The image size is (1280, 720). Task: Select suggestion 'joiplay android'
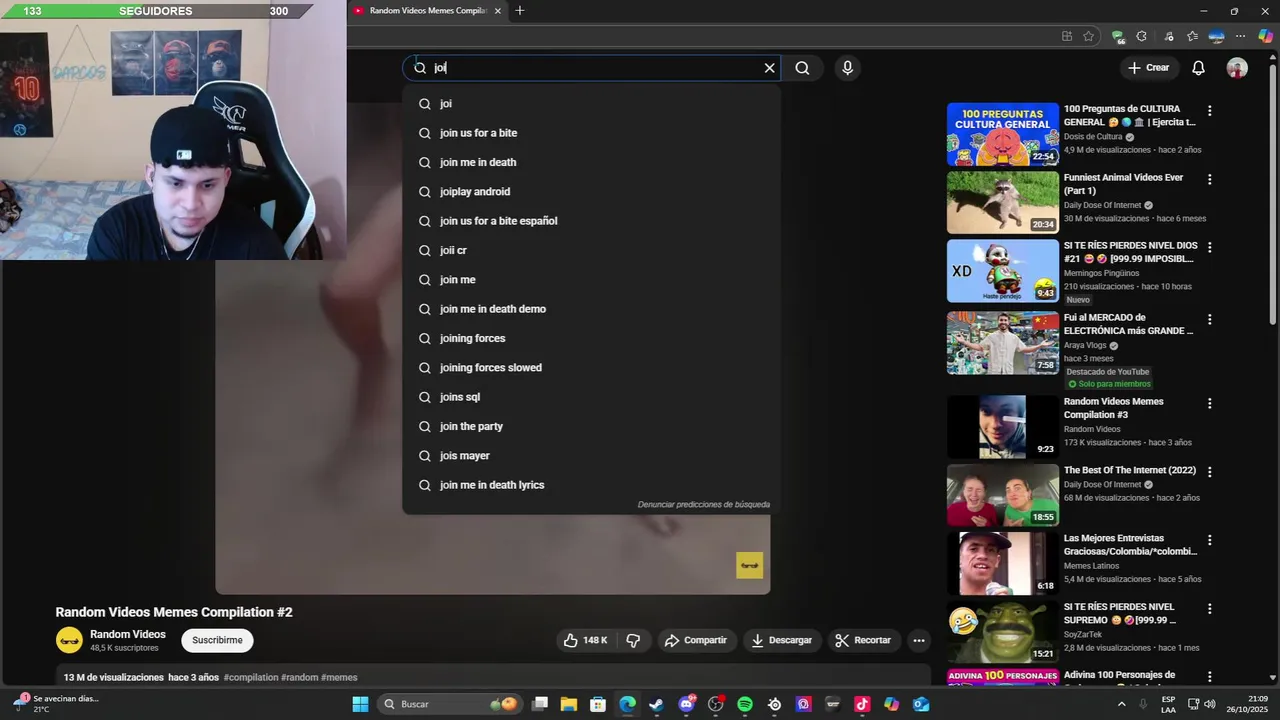pyautogui.click(x=592, y=192)
